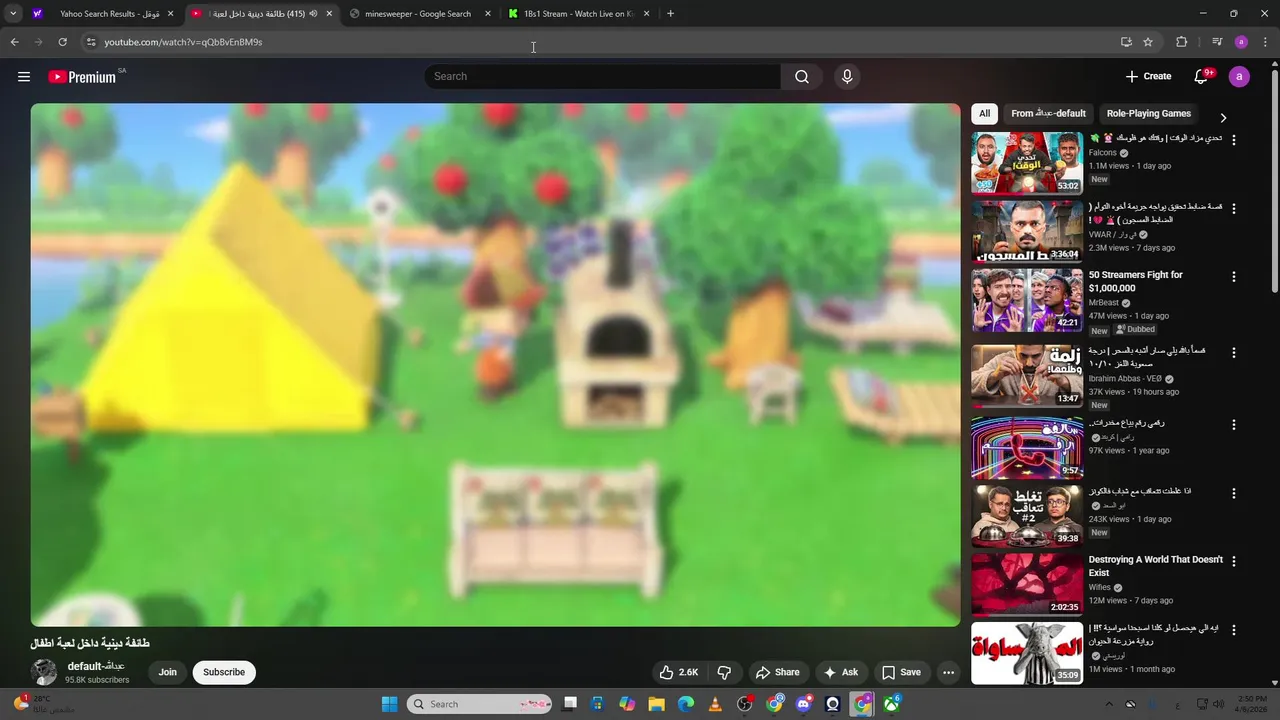View site information icon in address bar
This screenshot has width=1280, height=720.
point(91,42)
